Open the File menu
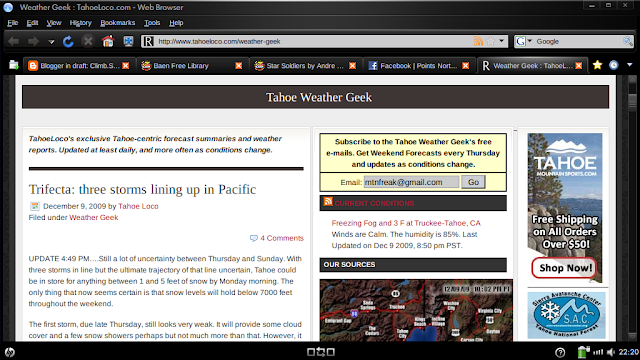The height and width of the screenshot is (360, 640). click(x=13, y=23)
